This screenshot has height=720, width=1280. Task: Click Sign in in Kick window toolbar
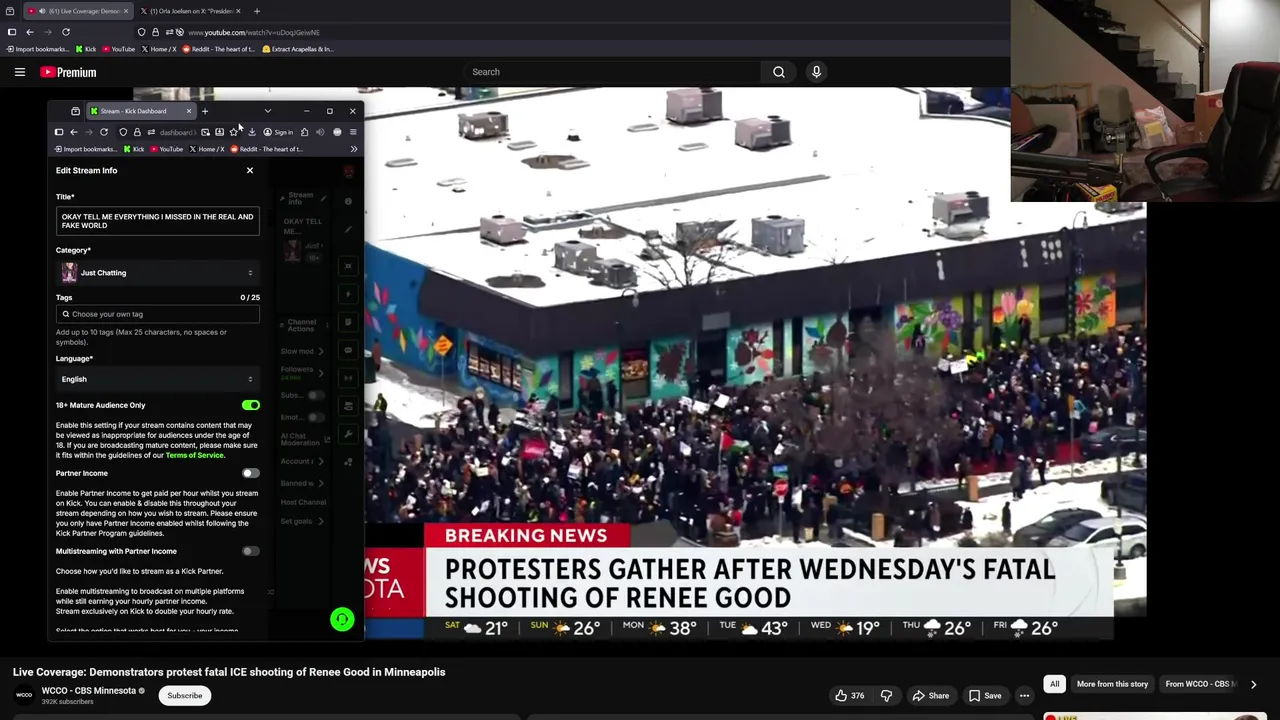(x=279, y=132)
